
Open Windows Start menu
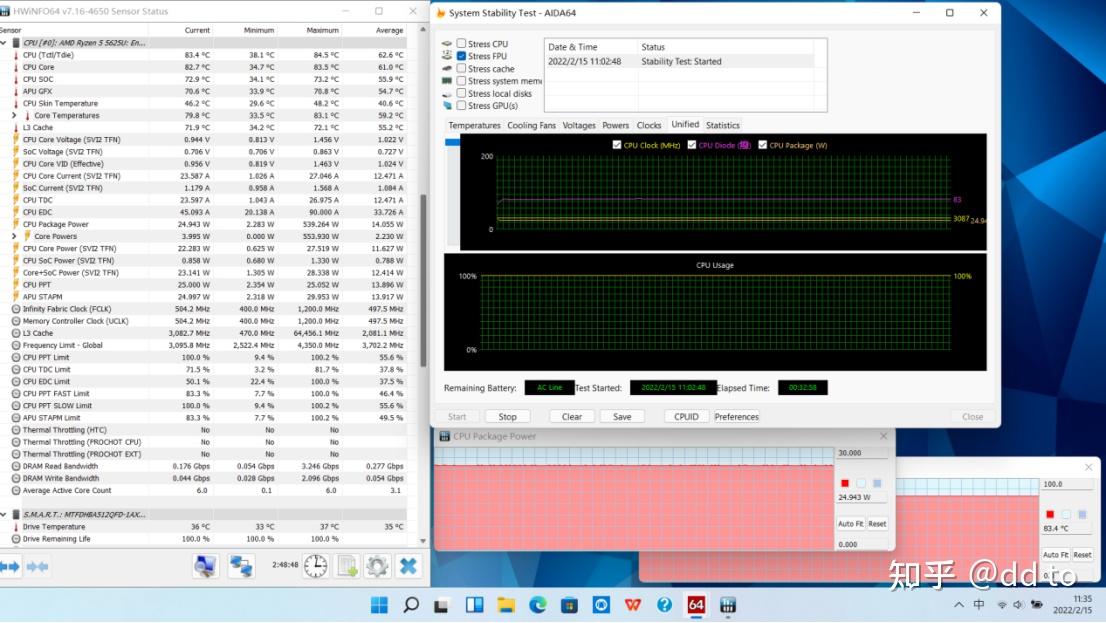coord(379,605)
